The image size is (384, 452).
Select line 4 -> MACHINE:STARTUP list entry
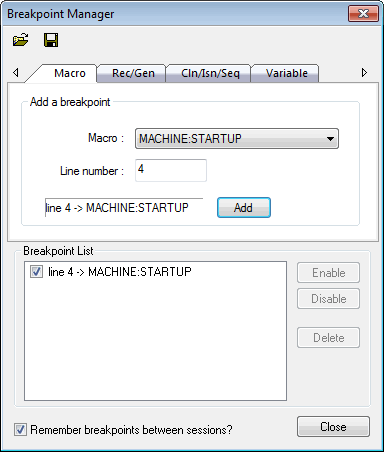click(120, 272)
